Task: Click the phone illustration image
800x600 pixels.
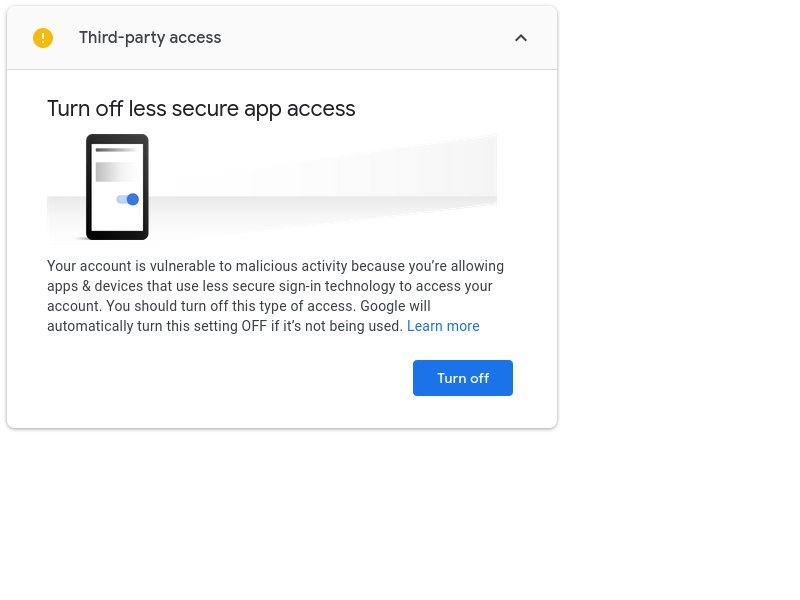Action: click(x=117, y=187)
